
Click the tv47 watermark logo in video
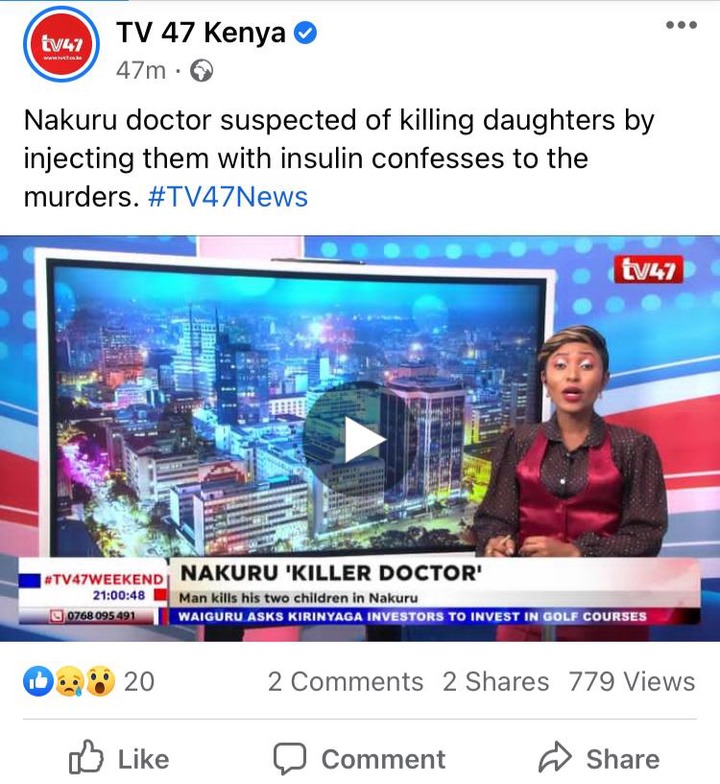coord(648,270)
